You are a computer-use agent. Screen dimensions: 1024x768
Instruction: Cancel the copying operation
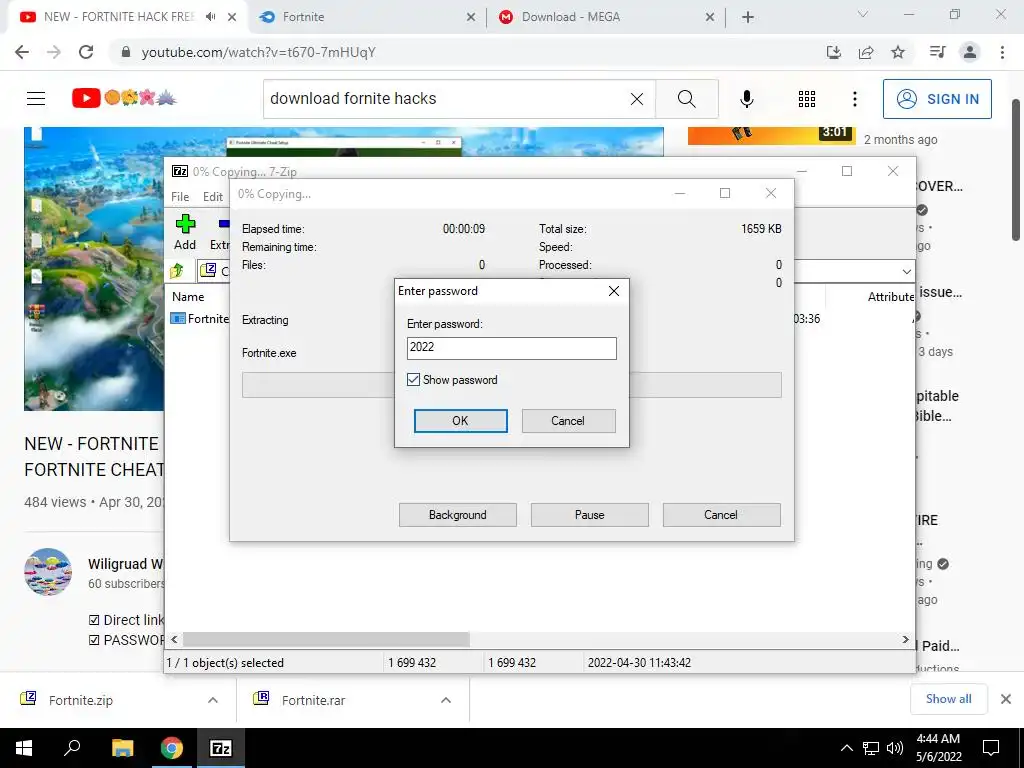[x=721, y=515]
